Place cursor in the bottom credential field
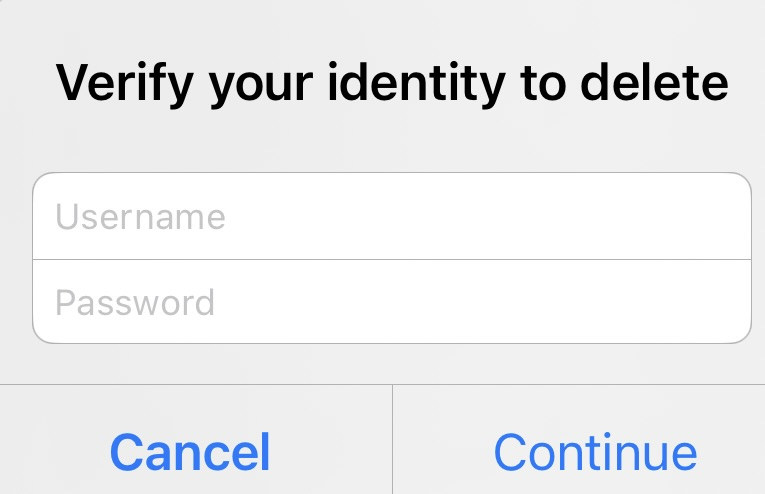Image resolution: width=765 pixels, height=494 pixels. (391, 302)
